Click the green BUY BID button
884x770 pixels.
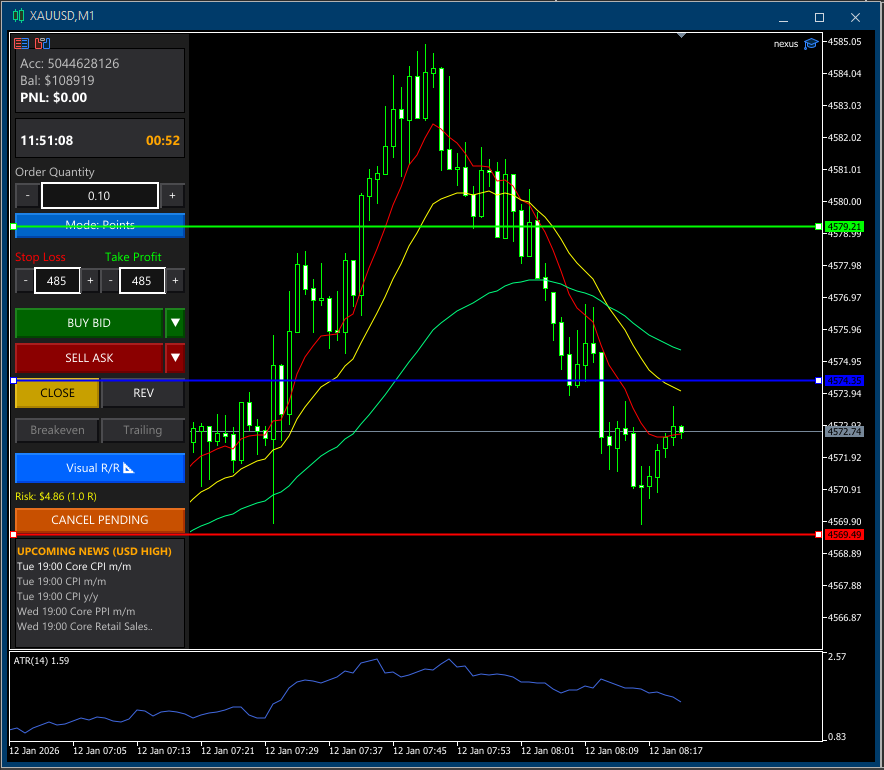(89, 323)
